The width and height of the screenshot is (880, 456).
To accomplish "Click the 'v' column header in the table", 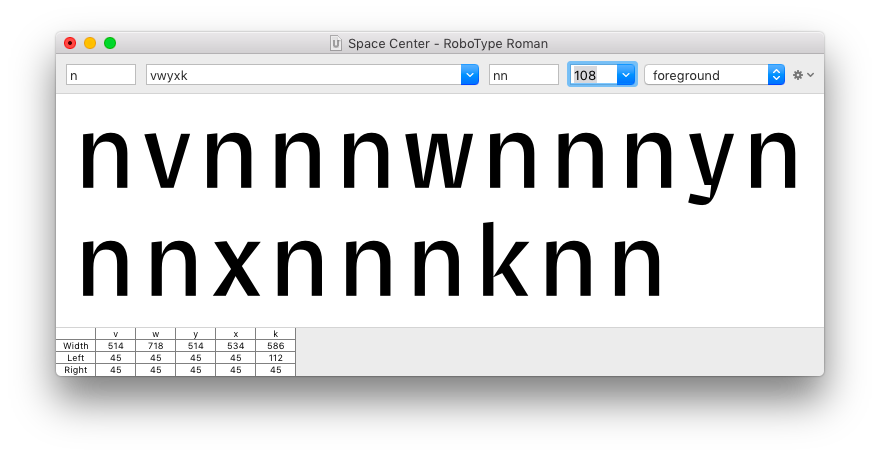I will pyautogui.click(x=116, y=334).
